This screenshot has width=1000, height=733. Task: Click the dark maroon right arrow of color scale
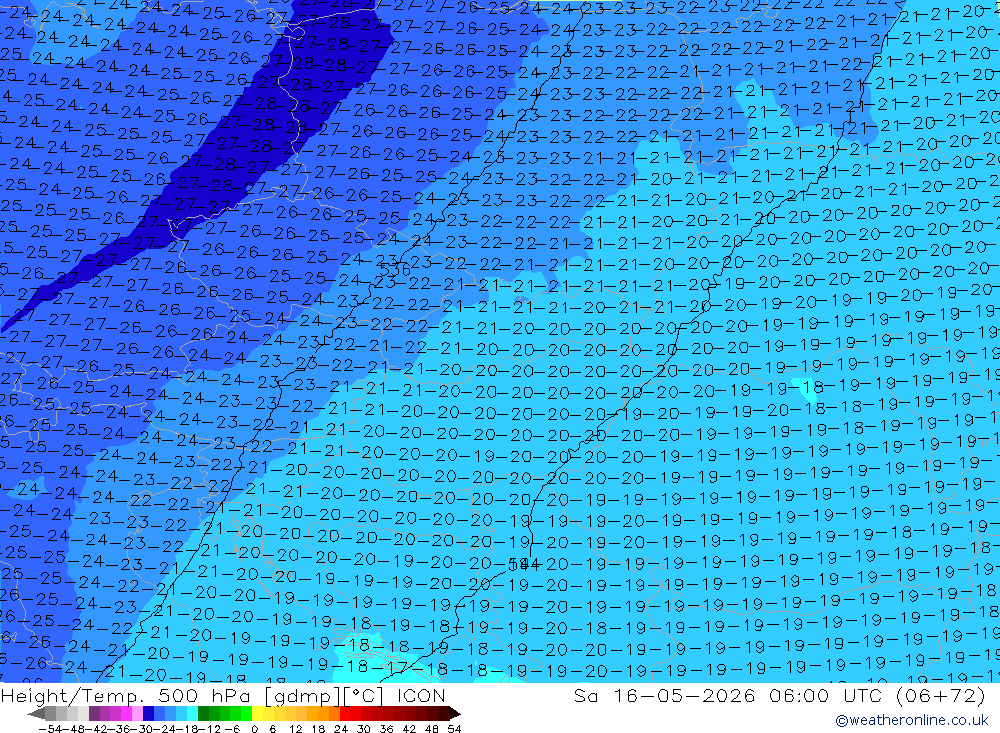click(455, 714)
